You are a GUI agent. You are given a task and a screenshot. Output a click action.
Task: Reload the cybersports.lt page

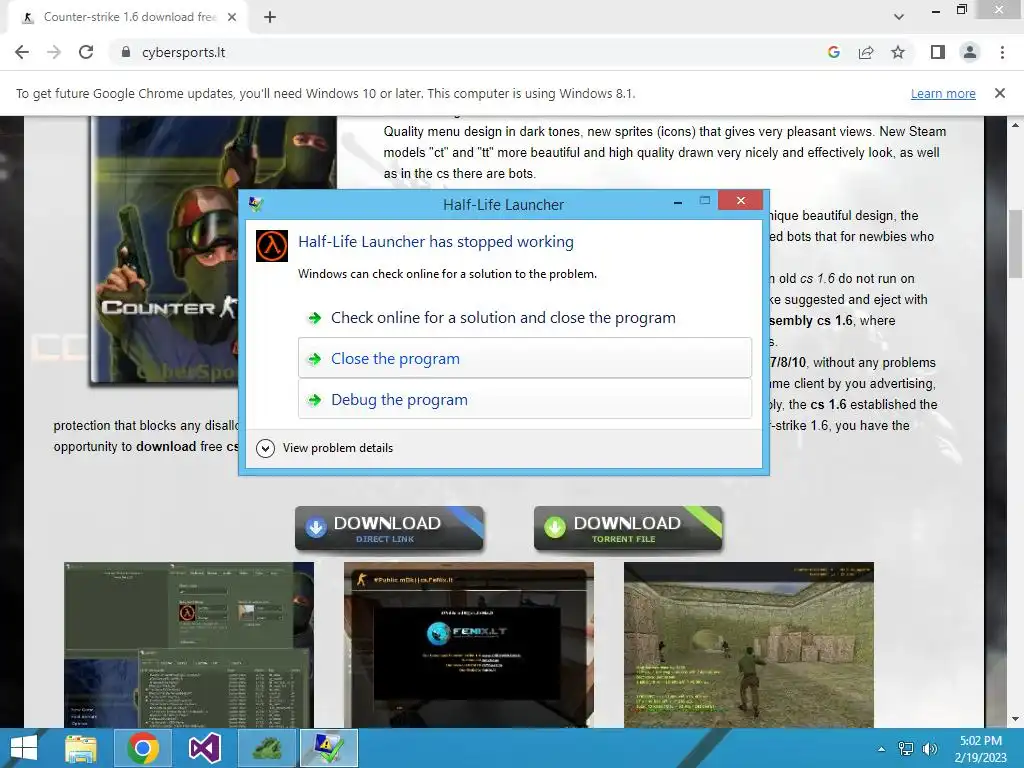86,52
